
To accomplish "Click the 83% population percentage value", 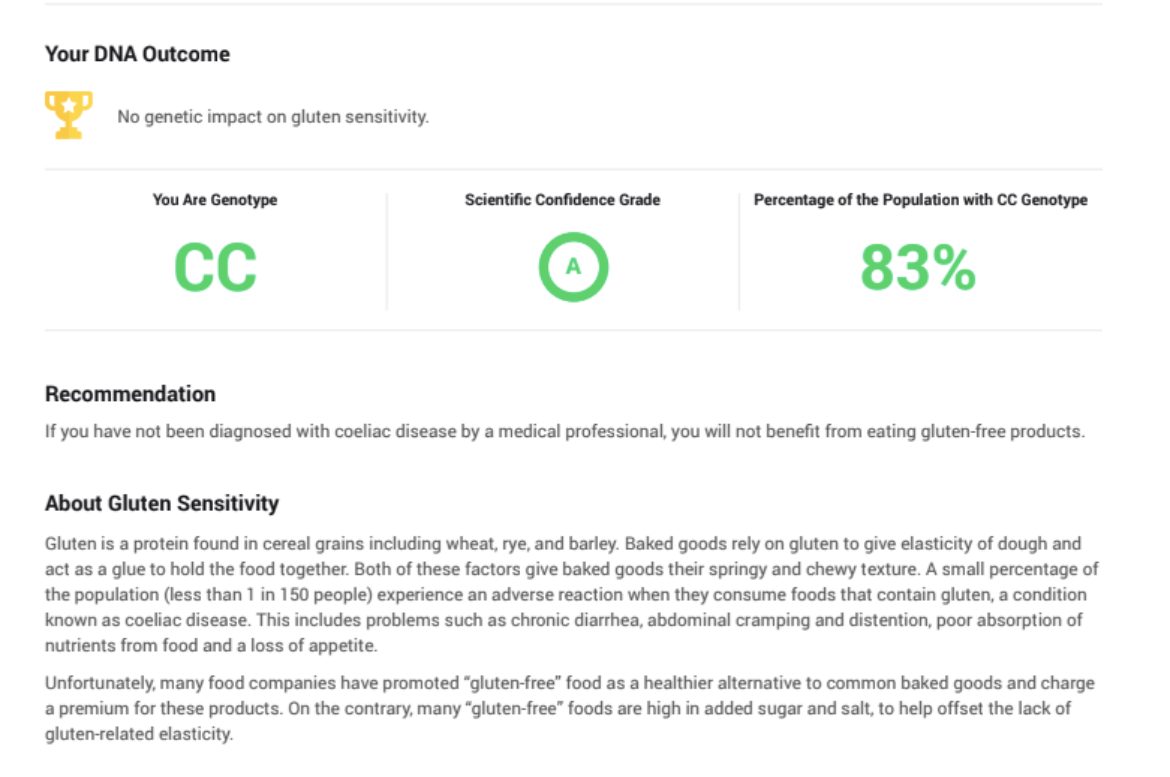I will [918, 267].
